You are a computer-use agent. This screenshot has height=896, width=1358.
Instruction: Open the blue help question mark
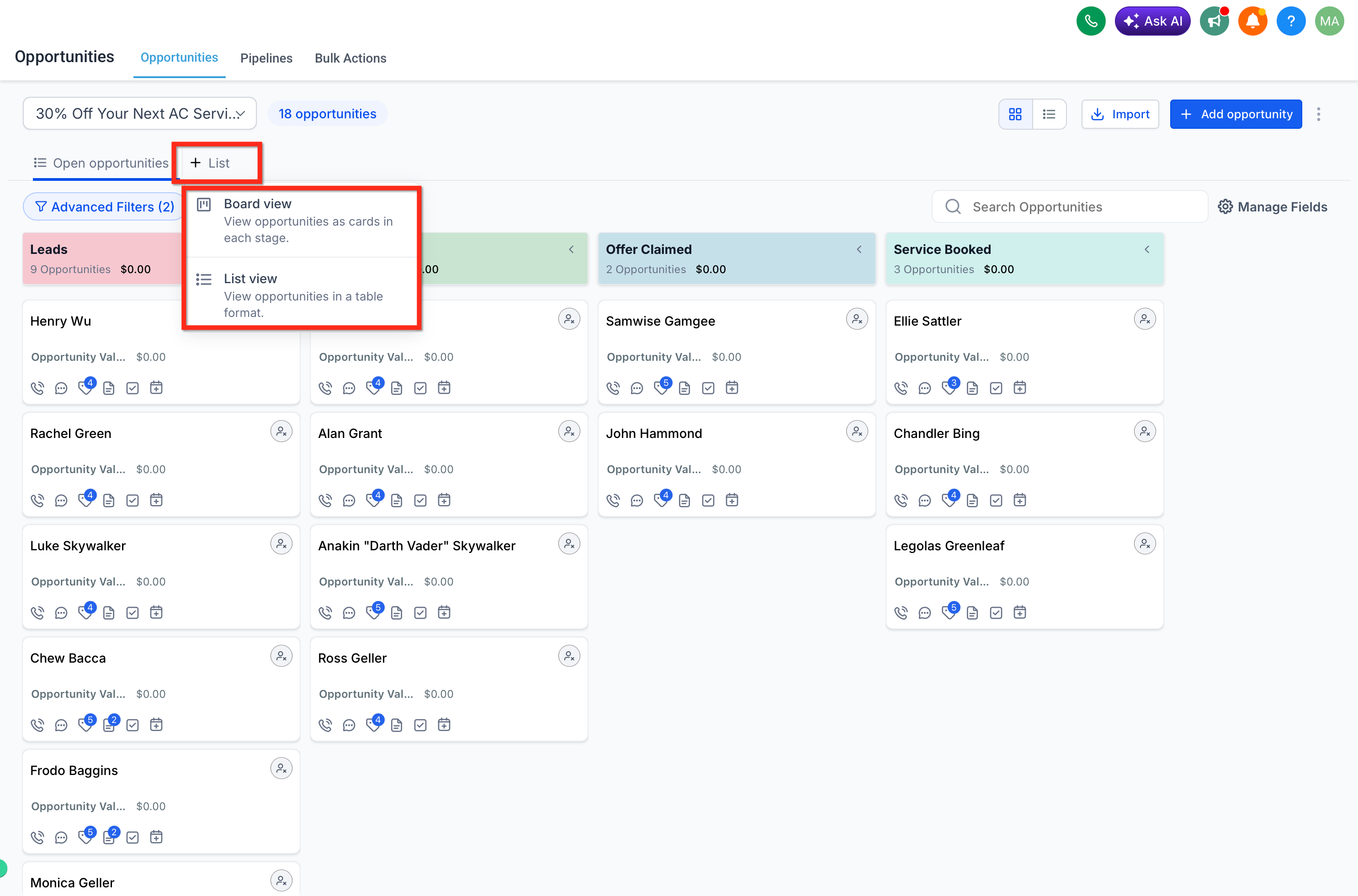(1290, 22)
